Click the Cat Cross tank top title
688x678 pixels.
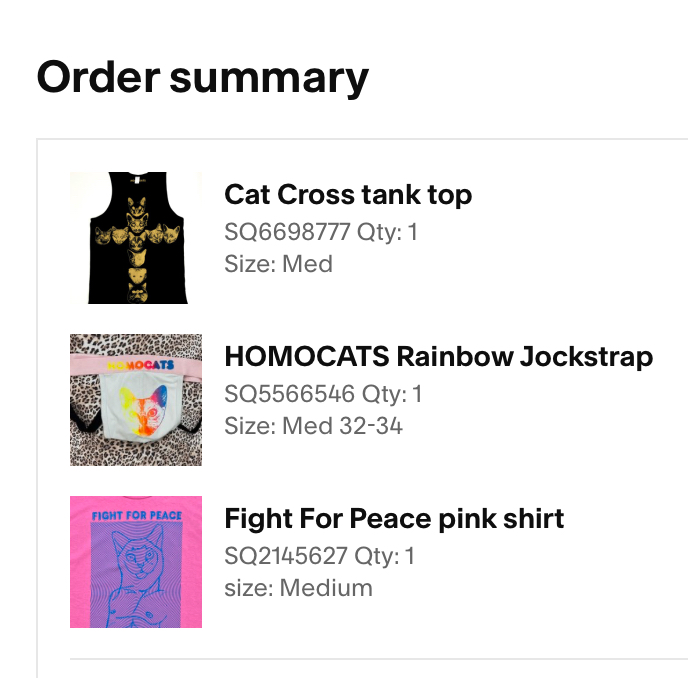[x=348, y=194]
